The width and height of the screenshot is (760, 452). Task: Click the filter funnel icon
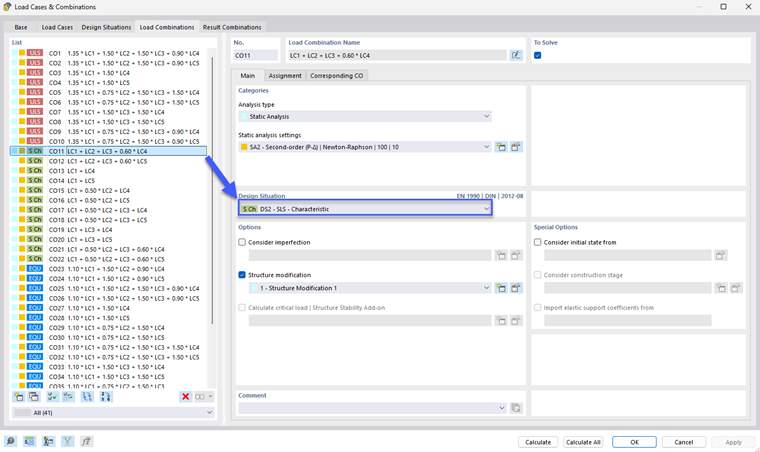67,441
